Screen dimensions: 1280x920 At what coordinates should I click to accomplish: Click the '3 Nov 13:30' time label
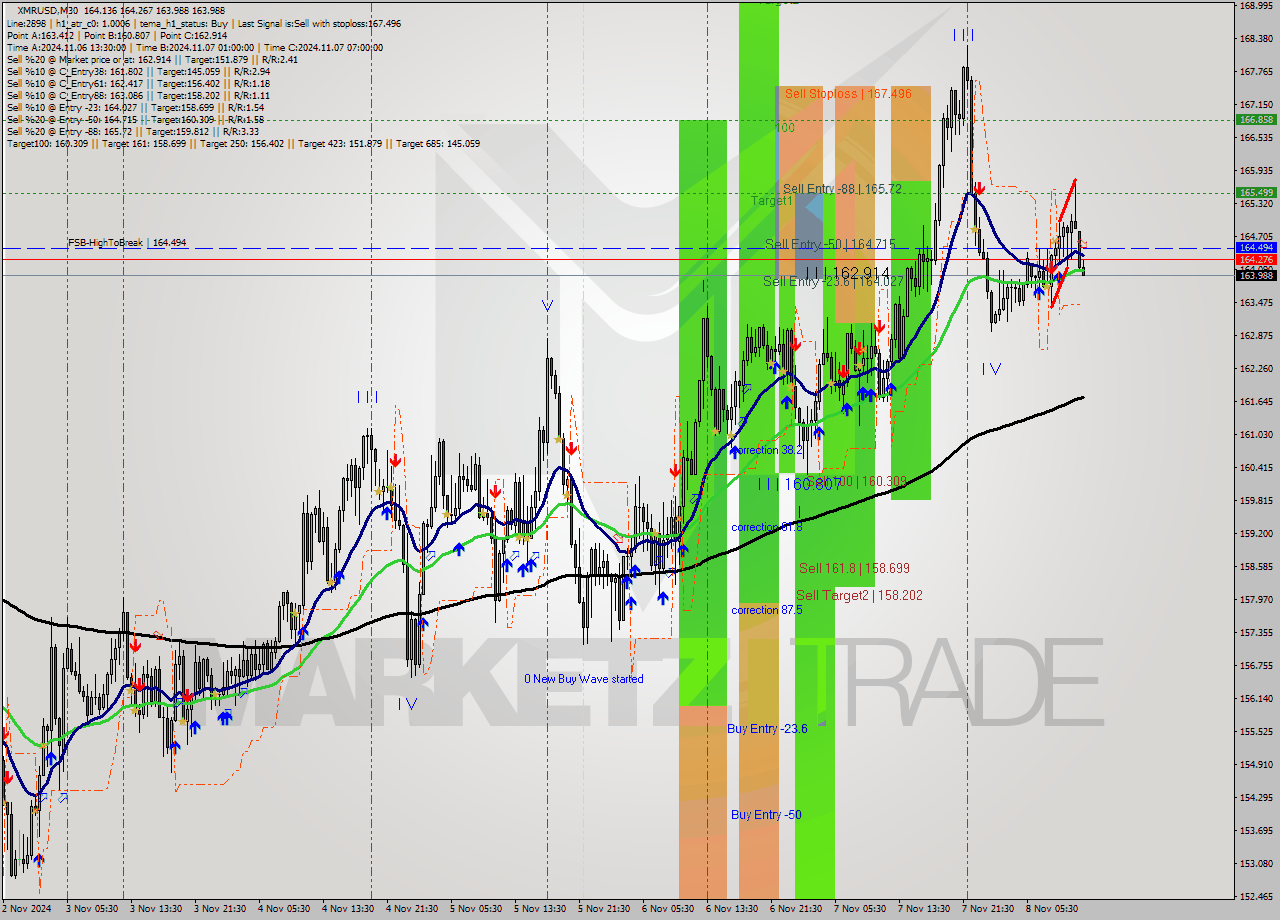coord(156,909)
